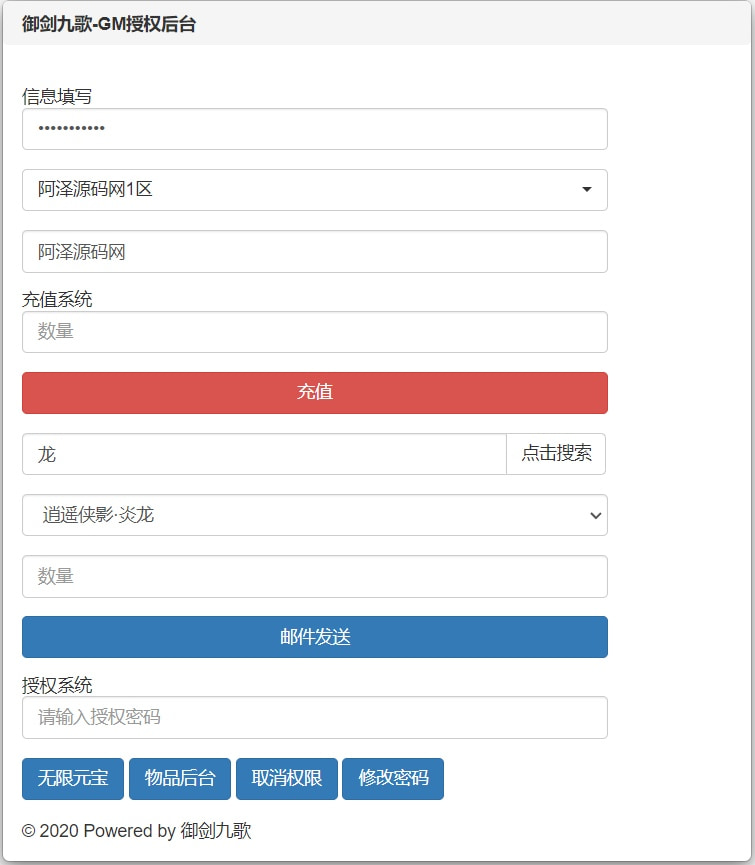Image resolution: width=755 pixels, height=865 pixels.
Task: Click the item search box containing 龙
Action: click(264, 454)
